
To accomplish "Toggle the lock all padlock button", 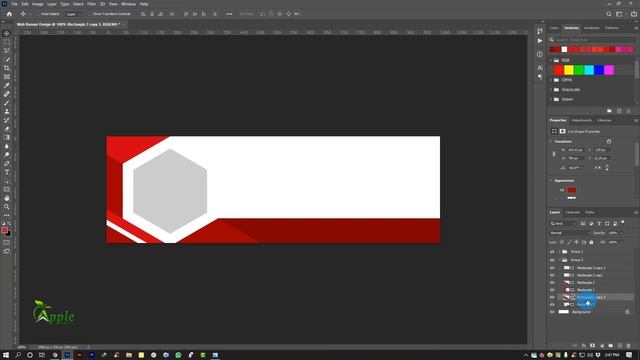I will [x=591, y=242].
